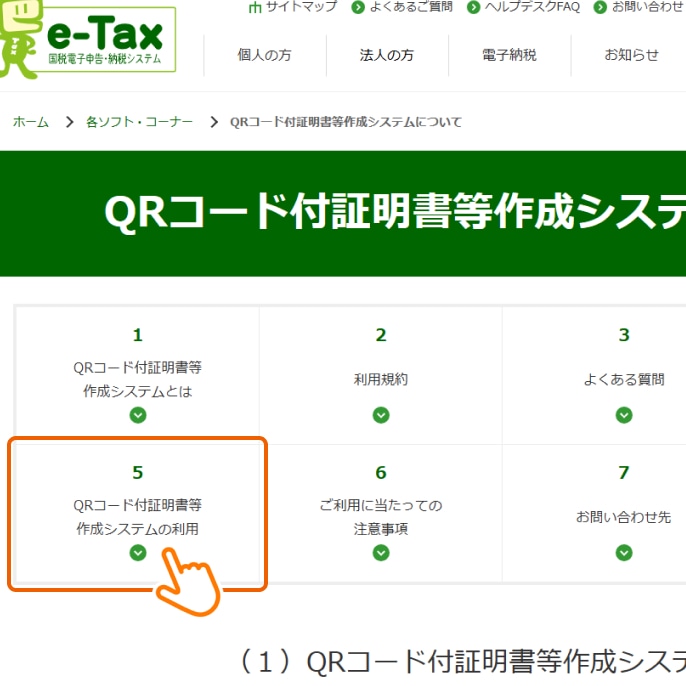Jump to section 2 利用規約
The width and height of the screenshot is (686, 686).
pyautogui.click(x=381, y=375)
